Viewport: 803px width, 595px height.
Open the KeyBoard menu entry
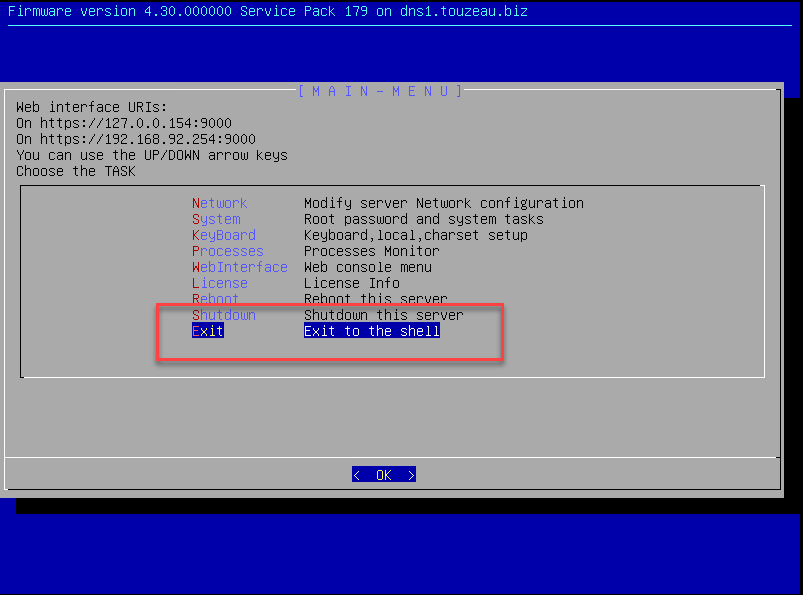(223, 235)
